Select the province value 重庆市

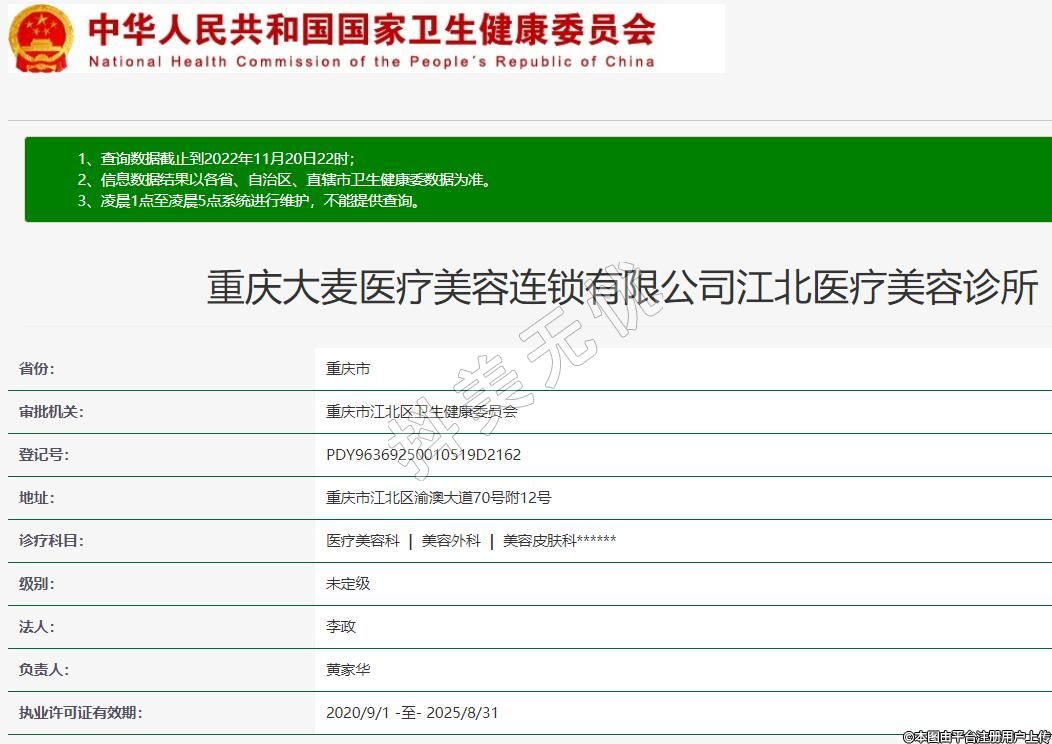[348, 369]
